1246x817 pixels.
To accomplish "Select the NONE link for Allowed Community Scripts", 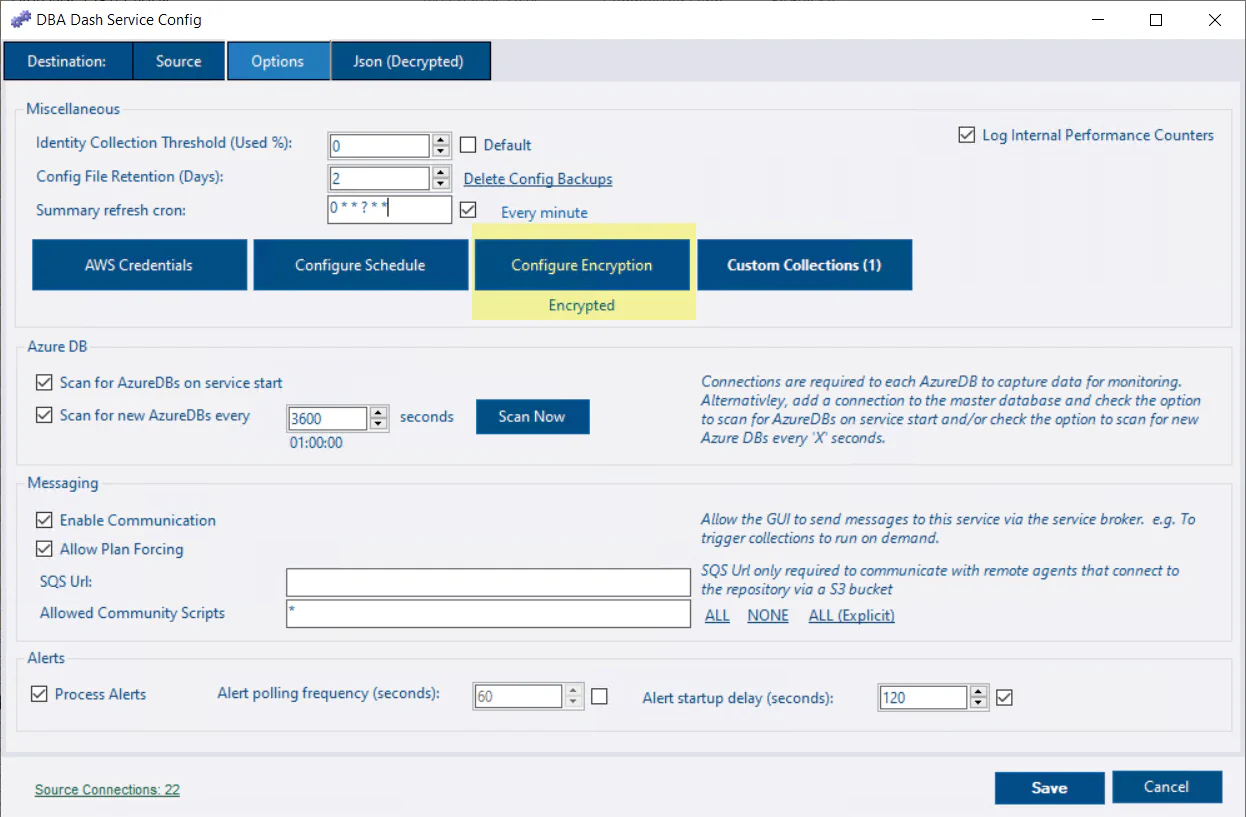I will click(x=767, y=615).
